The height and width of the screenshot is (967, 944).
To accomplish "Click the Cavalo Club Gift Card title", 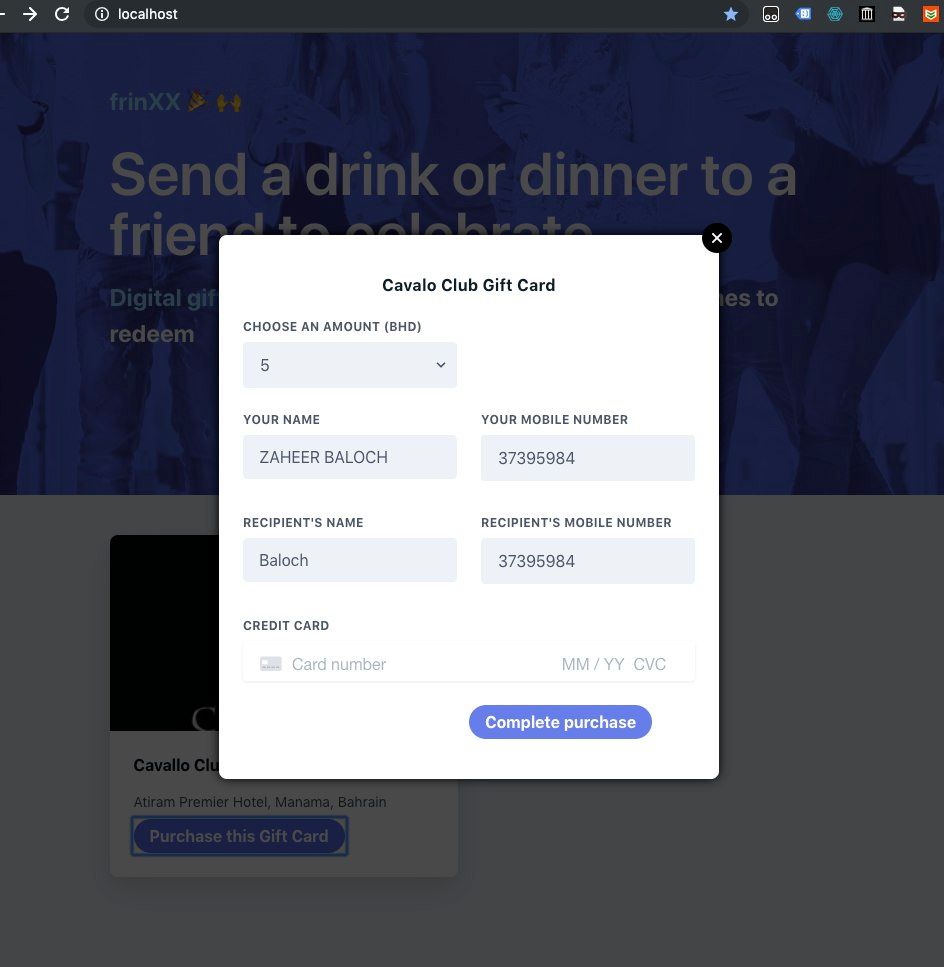I will click(469, 285).
